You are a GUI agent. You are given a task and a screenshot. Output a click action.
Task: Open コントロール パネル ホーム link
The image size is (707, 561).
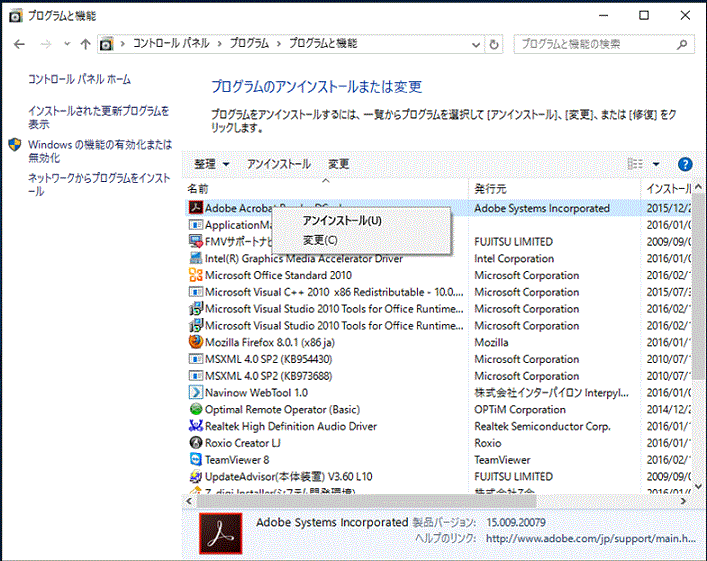(x=79, y=79)
